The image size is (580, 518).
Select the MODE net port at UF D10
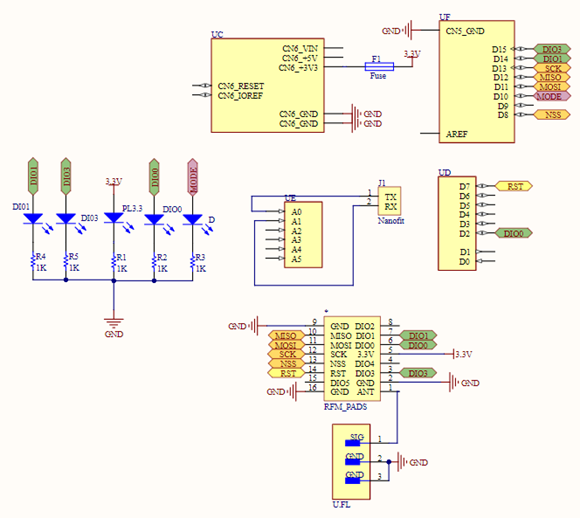pos(552,96)
